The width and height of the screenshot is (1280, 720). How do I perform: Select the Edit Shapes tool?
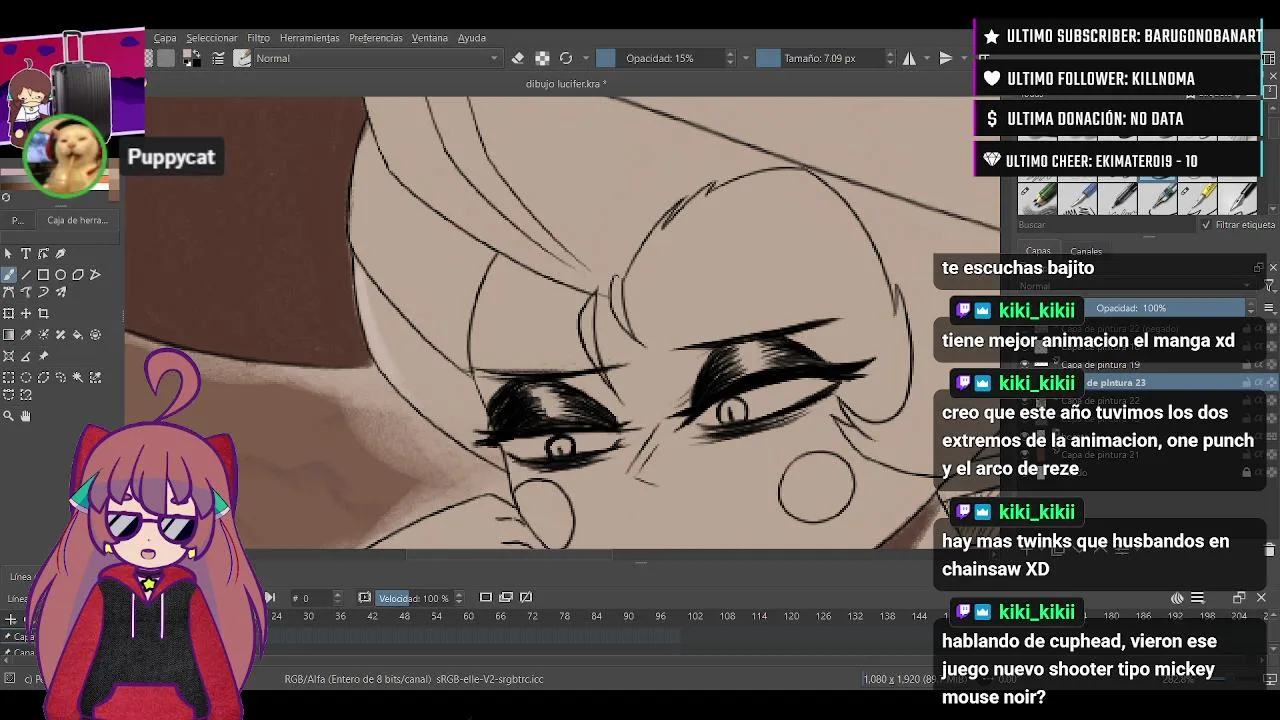coord(43,254)
